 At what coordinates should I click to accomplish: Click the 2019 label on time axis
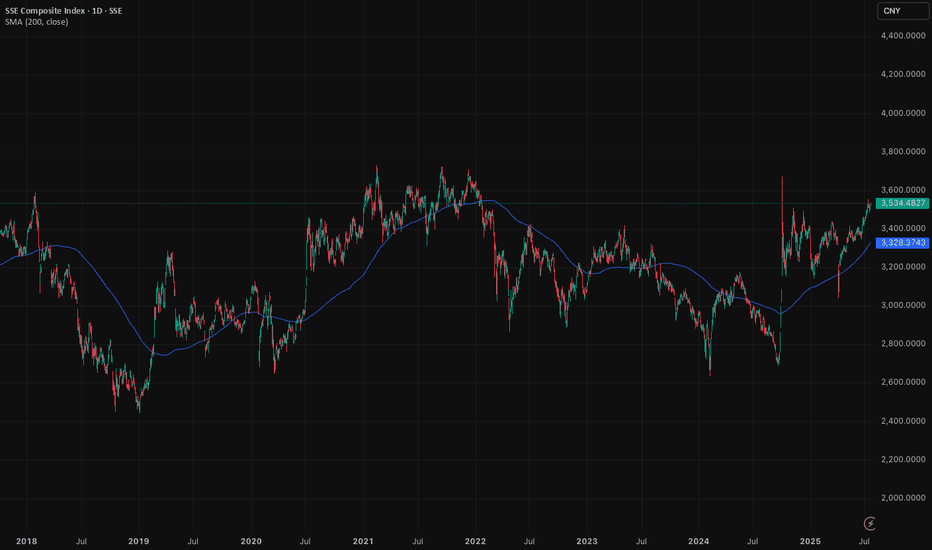click(138, 540)
